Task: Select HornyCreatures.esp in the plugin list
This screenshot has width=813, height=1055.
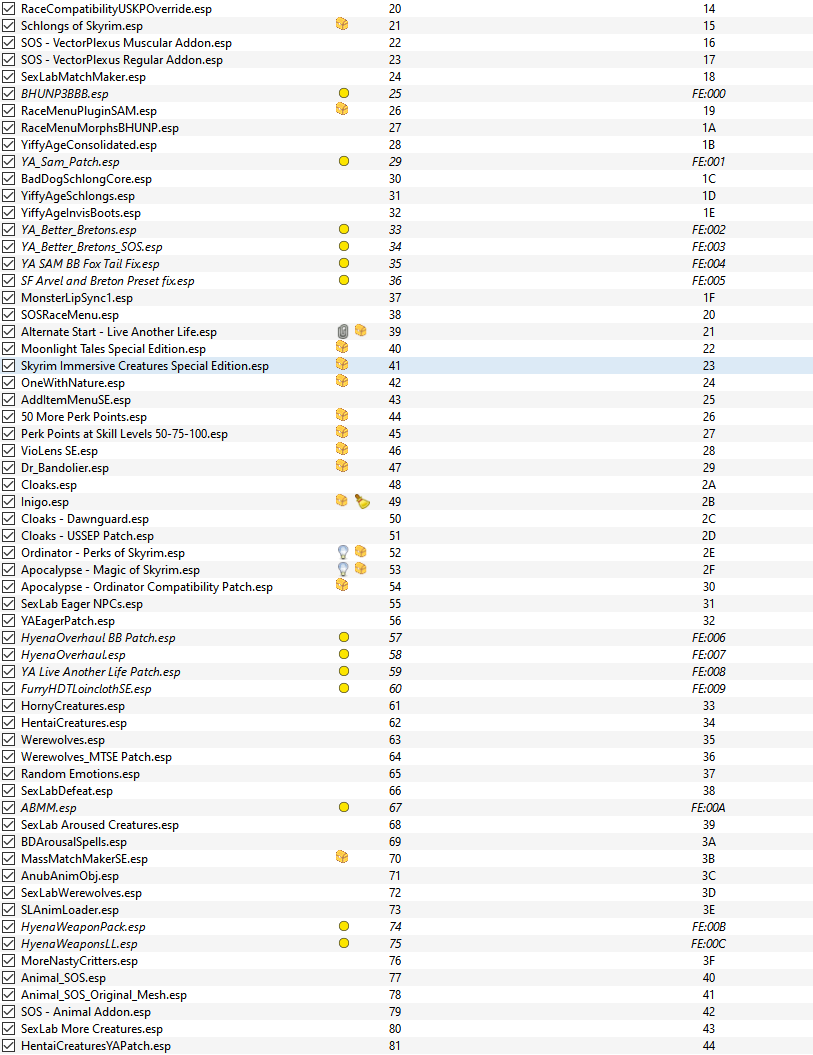Action: click(73, 706)
